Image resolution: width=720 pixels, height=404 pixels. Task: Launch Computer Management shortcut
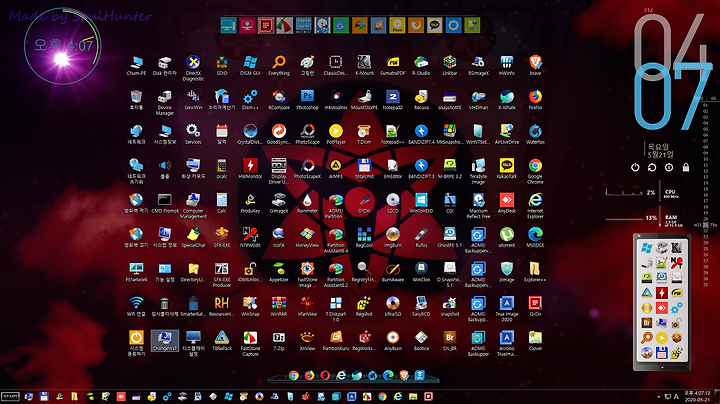[193, 206]
